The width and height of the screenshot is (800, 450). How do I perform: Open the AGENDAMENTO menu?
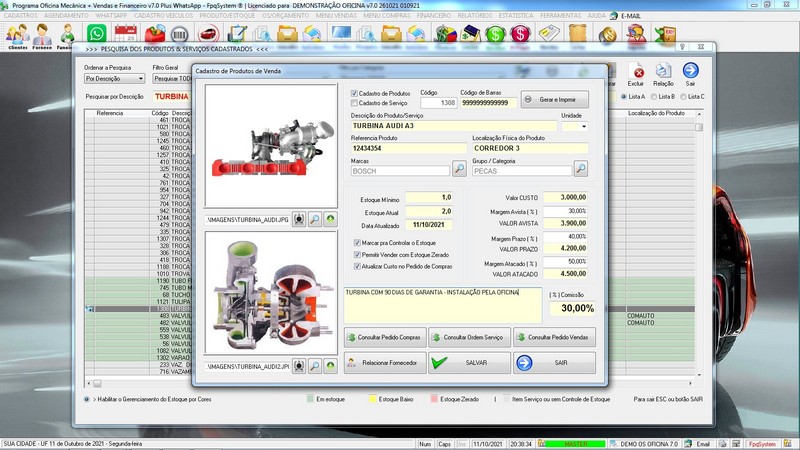pos(66,16)
